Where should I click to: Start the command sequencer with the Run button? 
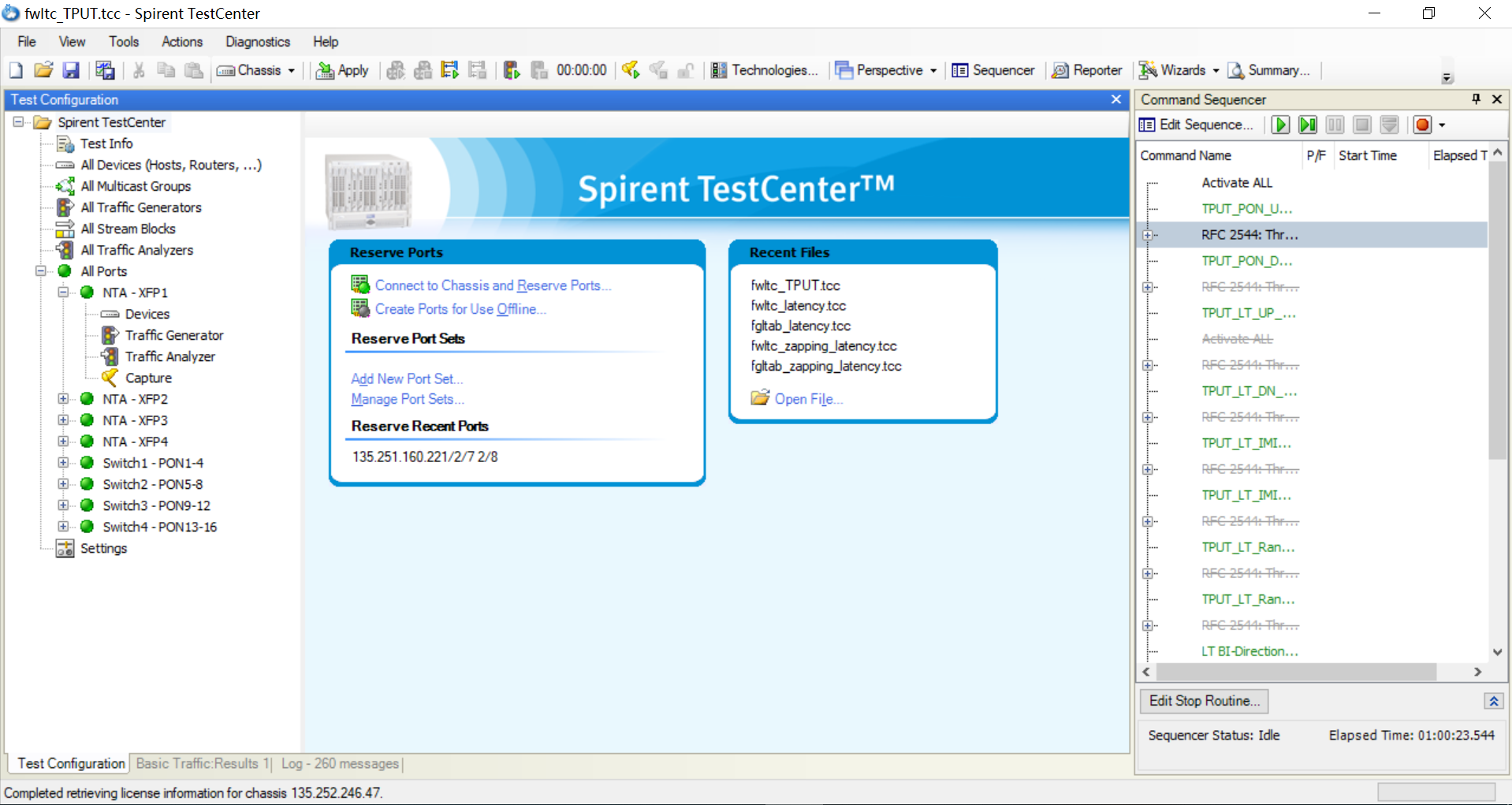tap(1279, 125)
